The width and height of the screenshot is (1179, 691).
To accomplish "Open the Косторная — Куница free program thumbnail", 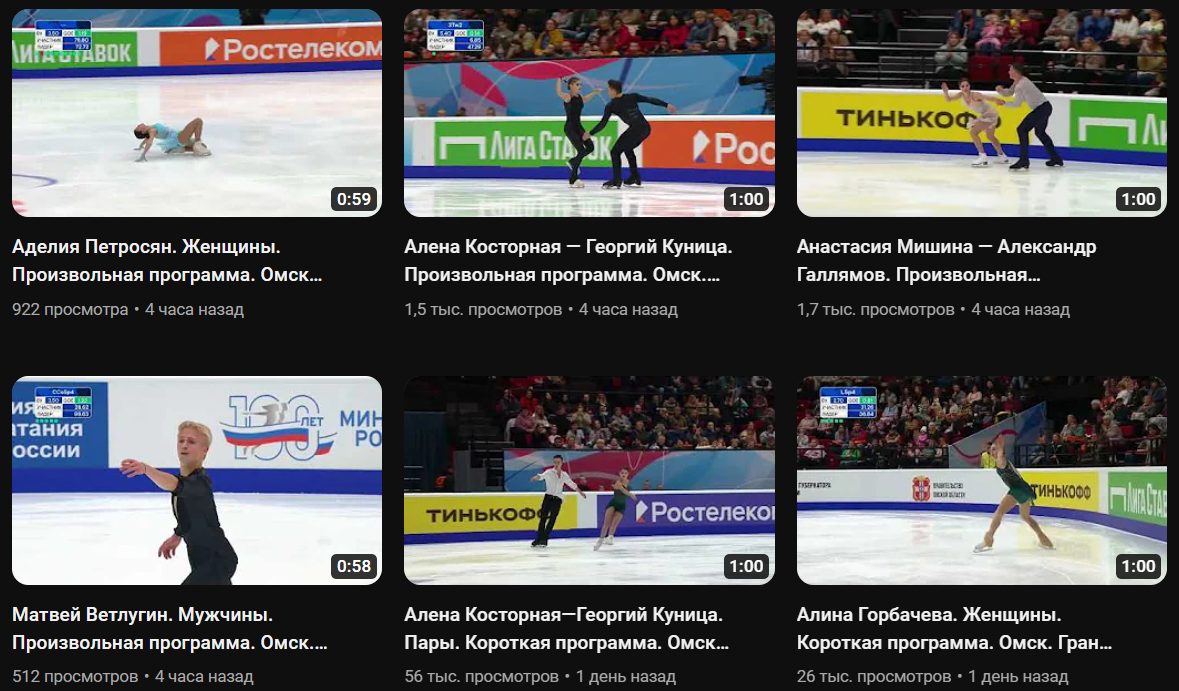I will coord(590,113).
